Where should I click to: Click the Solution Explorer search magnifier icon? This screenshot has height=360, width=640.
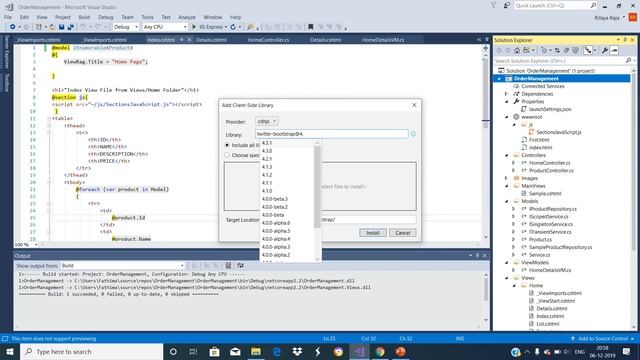(x=628, y=60)
